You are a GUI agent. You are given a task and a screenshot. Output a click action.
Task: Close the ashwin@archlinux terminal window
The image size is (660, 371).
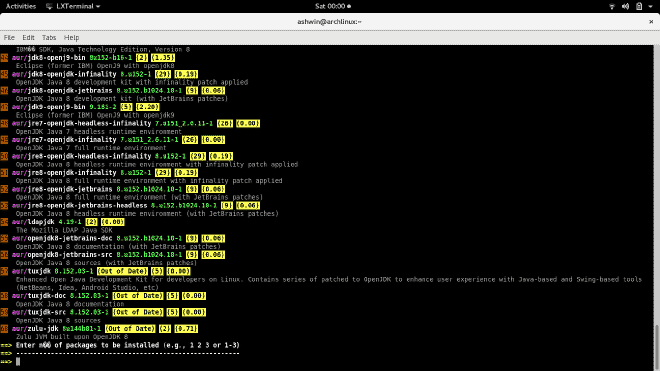651,21
